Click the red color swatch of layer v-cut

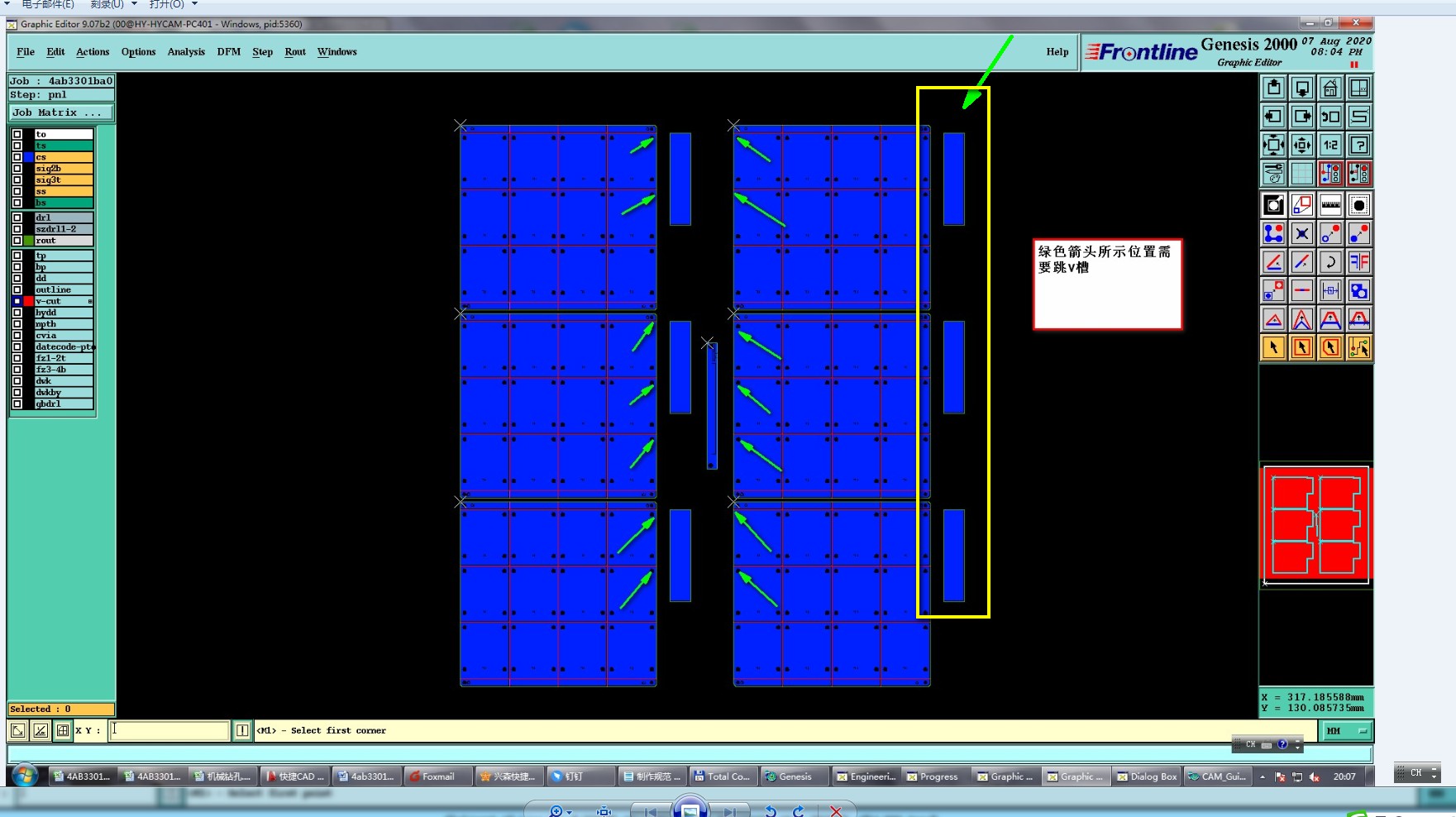pyautogui.click(x=28, y=301)
